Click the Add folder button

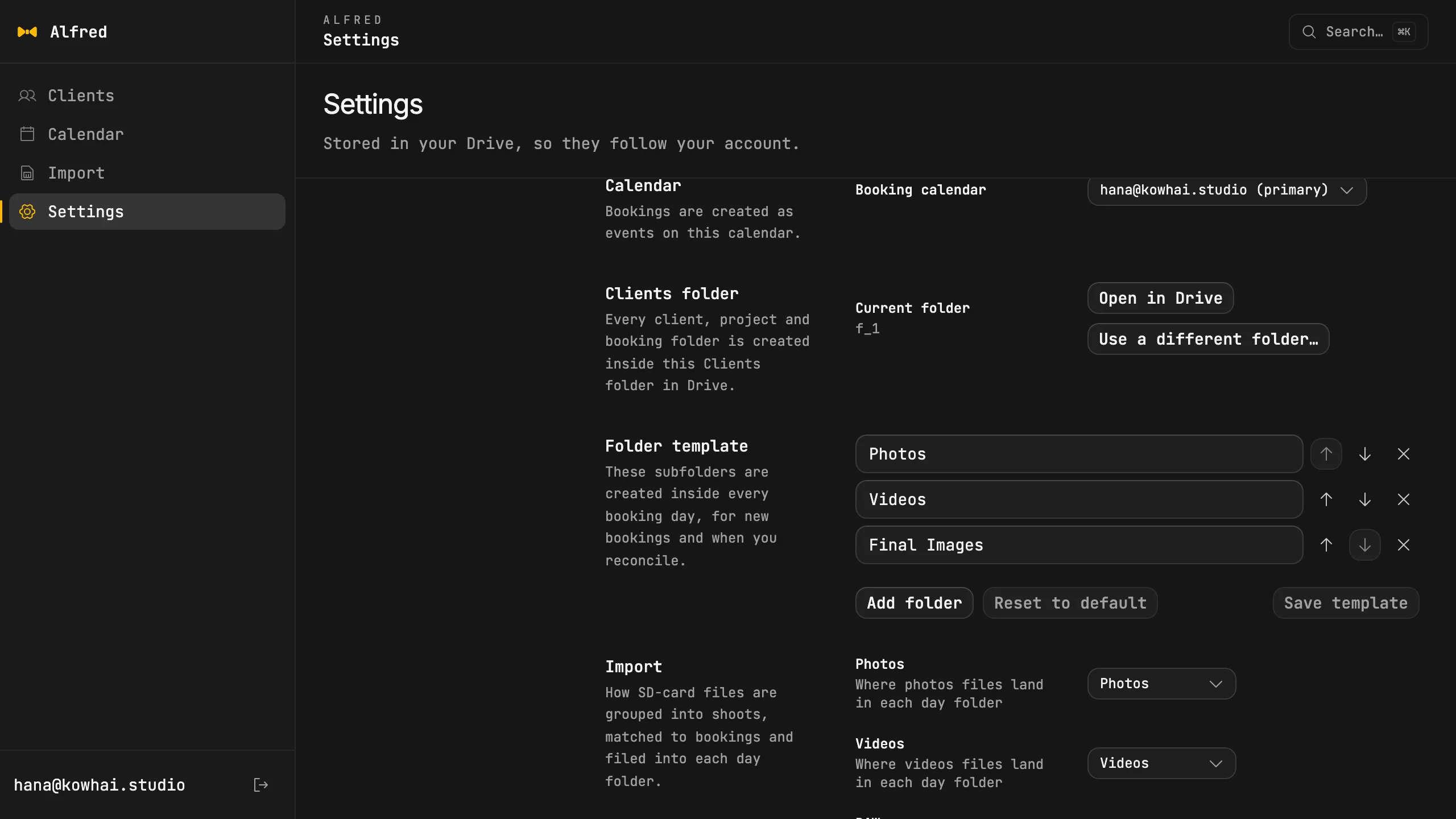[914, 603]
